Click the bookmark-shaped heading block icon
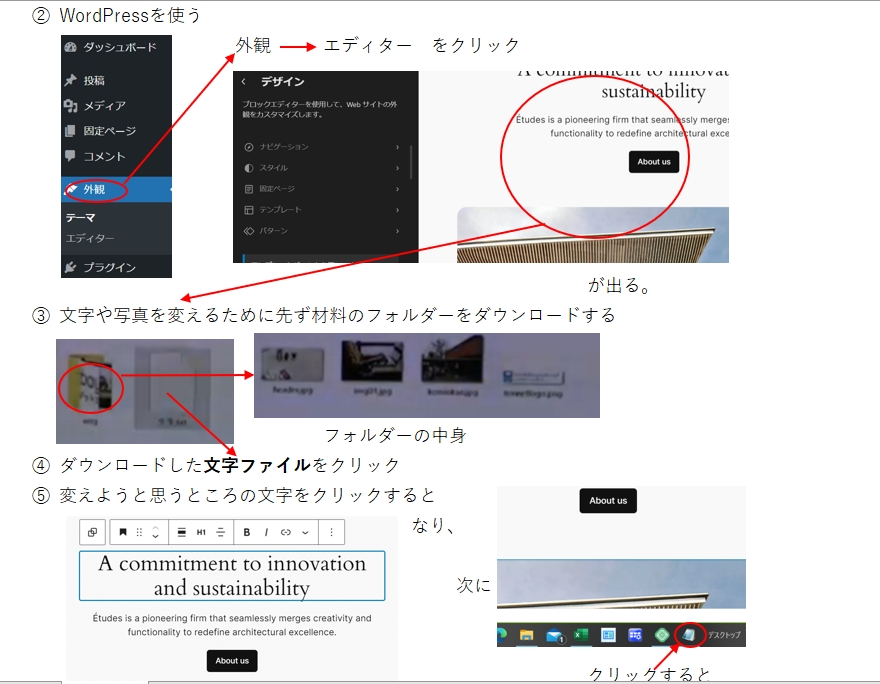The height and width of the screenshot is (684, 880). coord(123,532)
